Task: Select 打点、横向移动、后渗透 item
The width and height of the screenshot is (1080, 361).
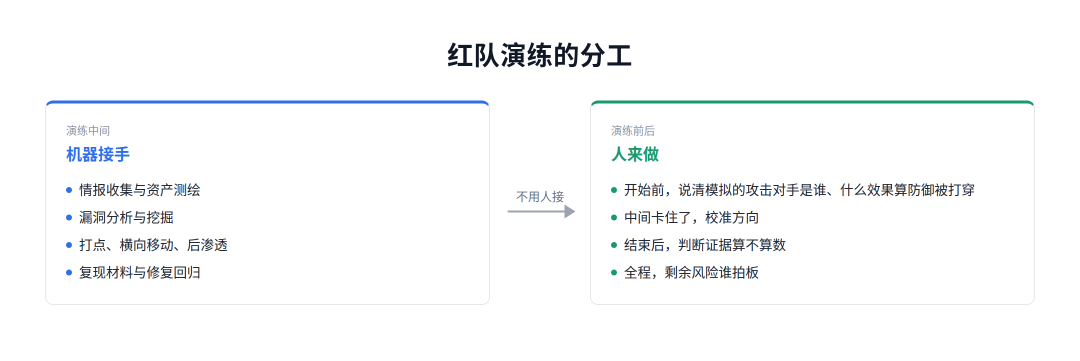Action: [153, 245]
